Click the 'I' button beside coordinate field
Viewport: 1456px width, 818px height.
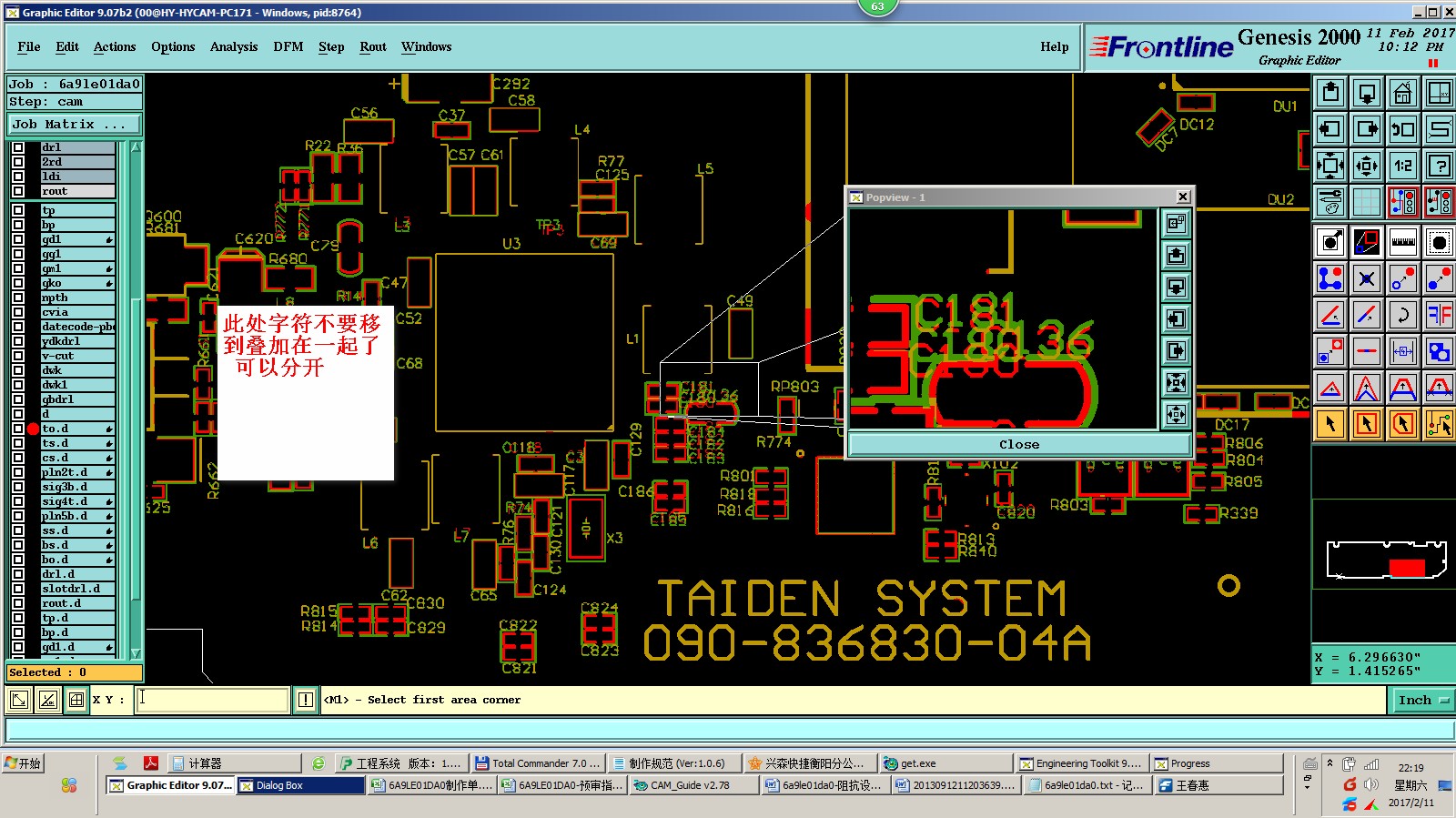[x=306, y=700]
